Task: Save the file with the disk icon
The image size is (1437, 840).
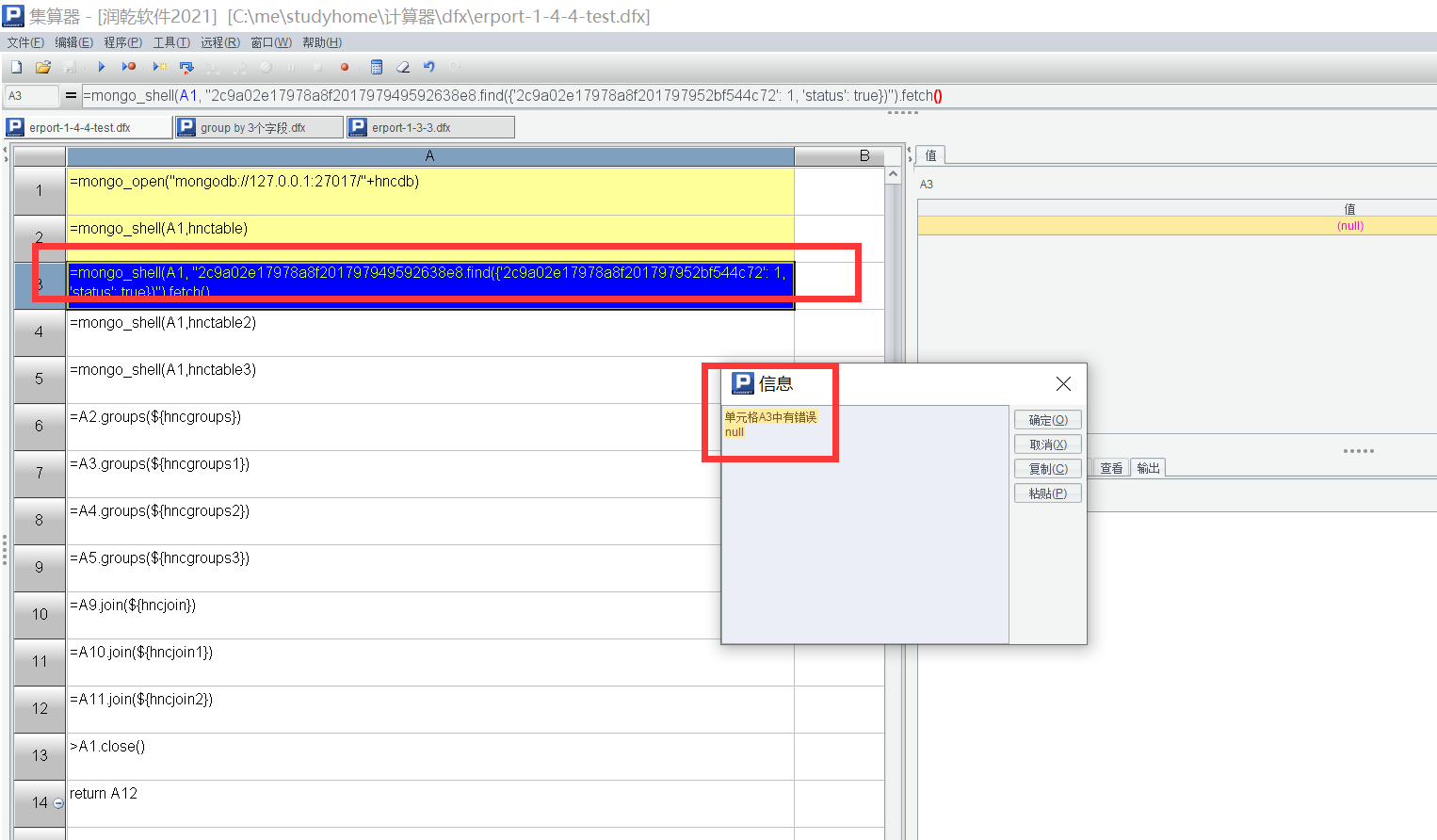Action: 70,67
